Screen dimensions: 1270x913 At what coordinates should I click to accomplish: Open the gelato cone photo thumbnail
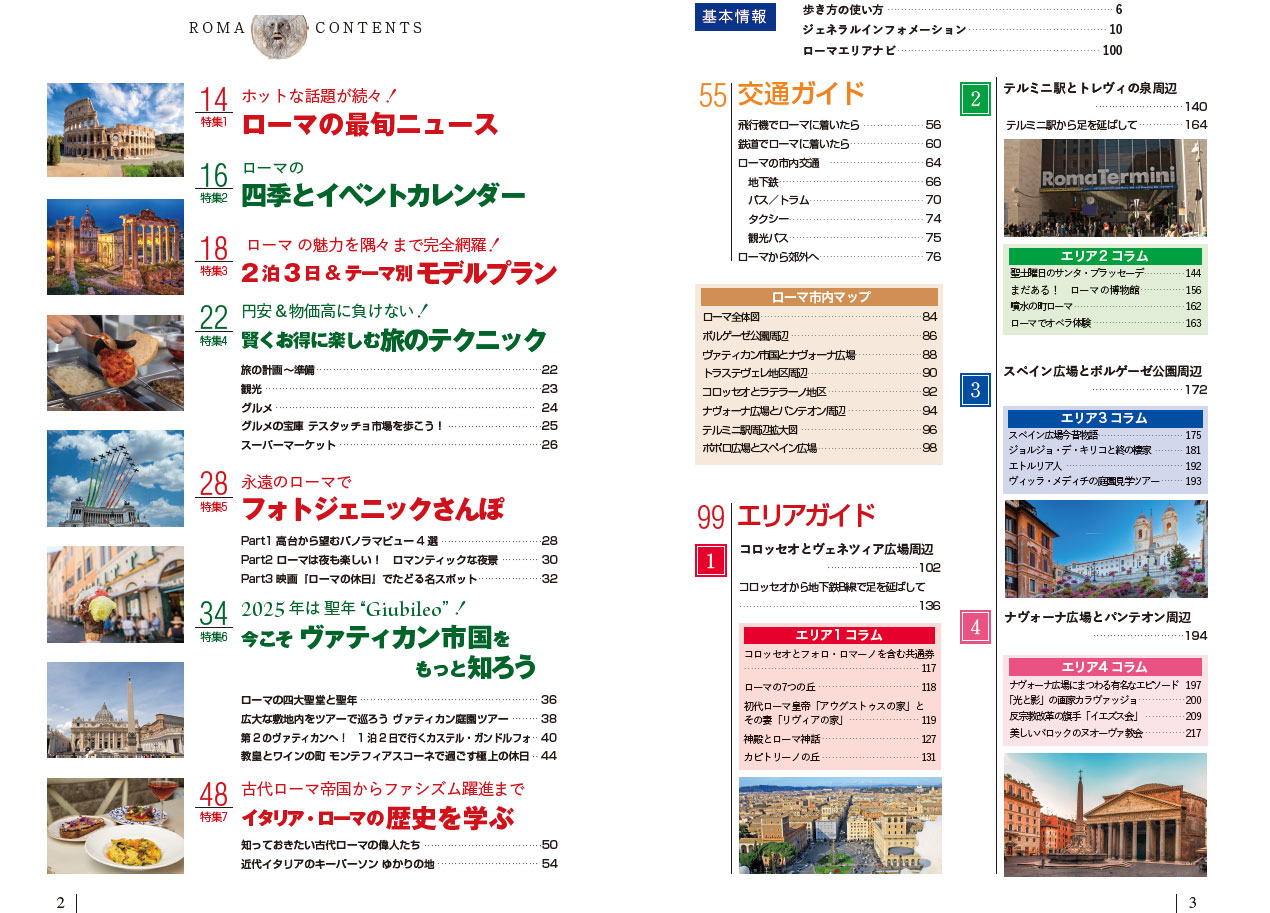[x=115, y=594]
